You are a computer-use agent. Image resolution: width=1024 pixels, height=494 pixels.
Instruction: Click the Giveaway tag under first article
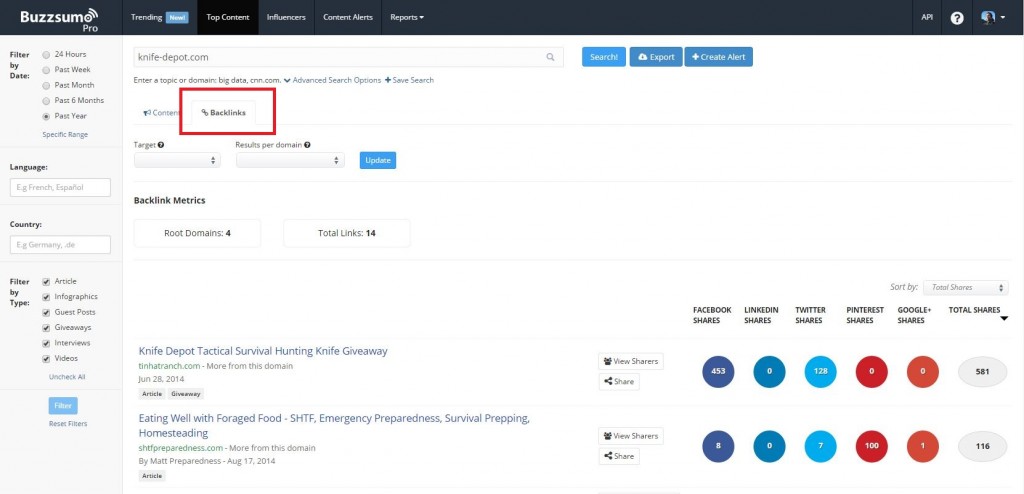186,394
